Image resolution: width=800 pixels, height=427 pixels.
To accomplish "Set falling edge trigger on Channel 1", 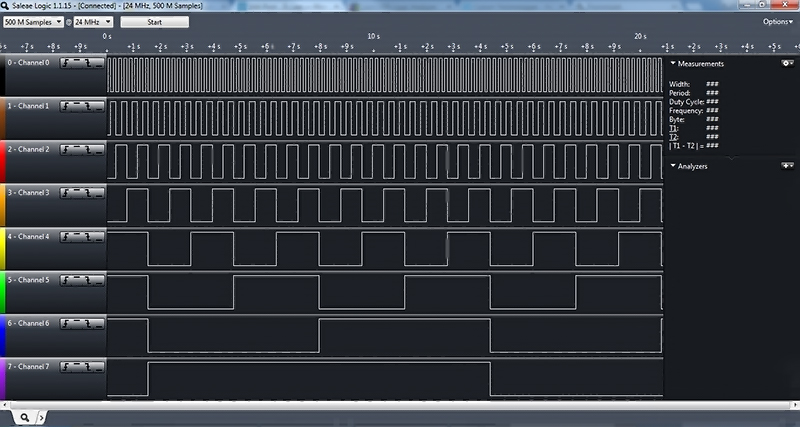I will pos(89,105).
